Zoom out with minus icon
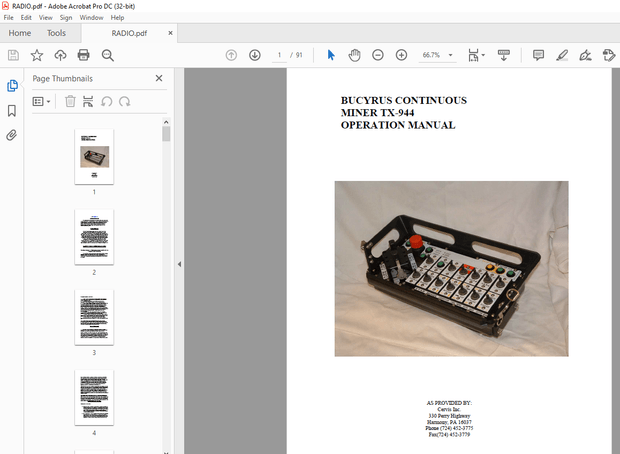Screen dimensions: 620x454 coord(378,55)
